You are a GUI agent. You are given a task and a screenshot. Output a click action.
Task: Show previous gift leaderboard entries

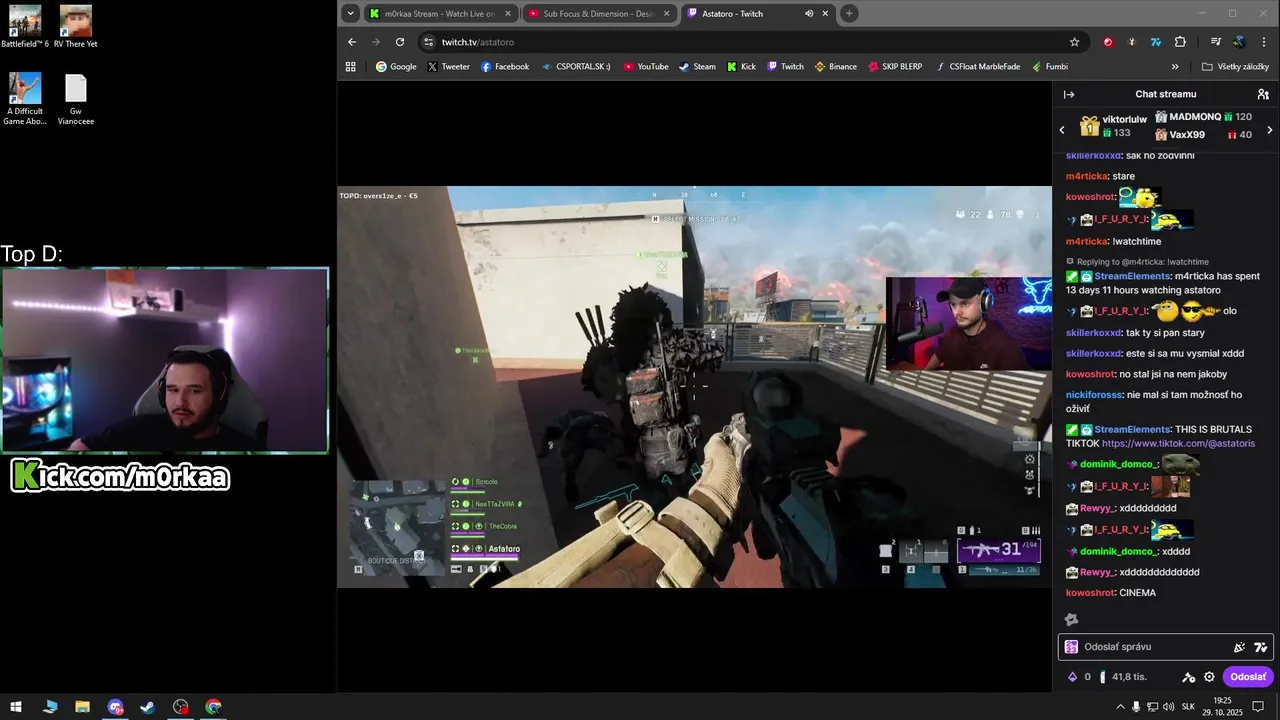pos(1062,130)
